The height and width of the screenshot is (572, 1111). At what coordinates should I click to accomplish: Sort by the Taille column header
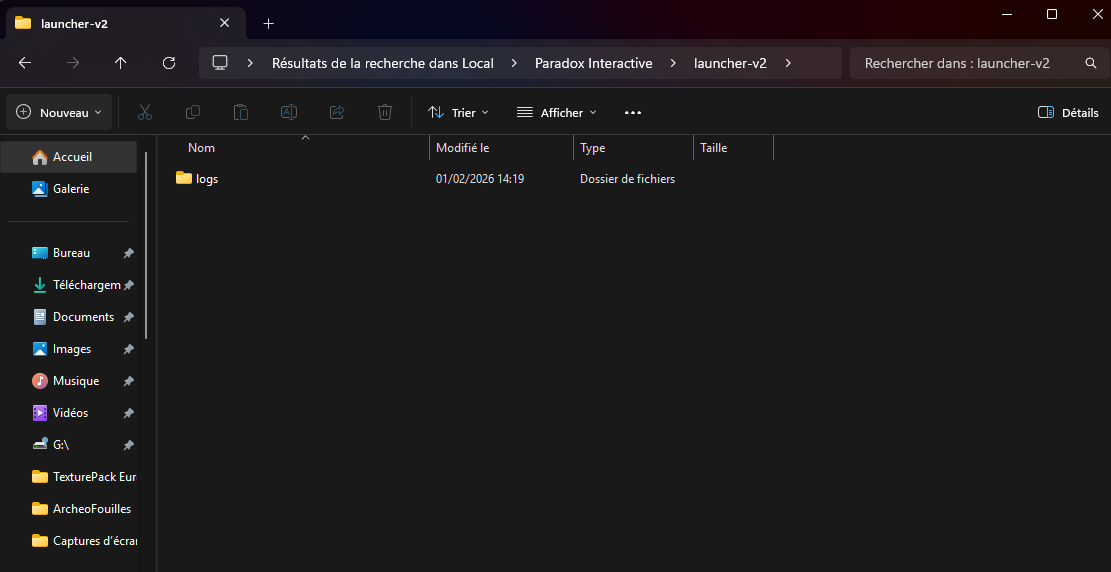733,148
